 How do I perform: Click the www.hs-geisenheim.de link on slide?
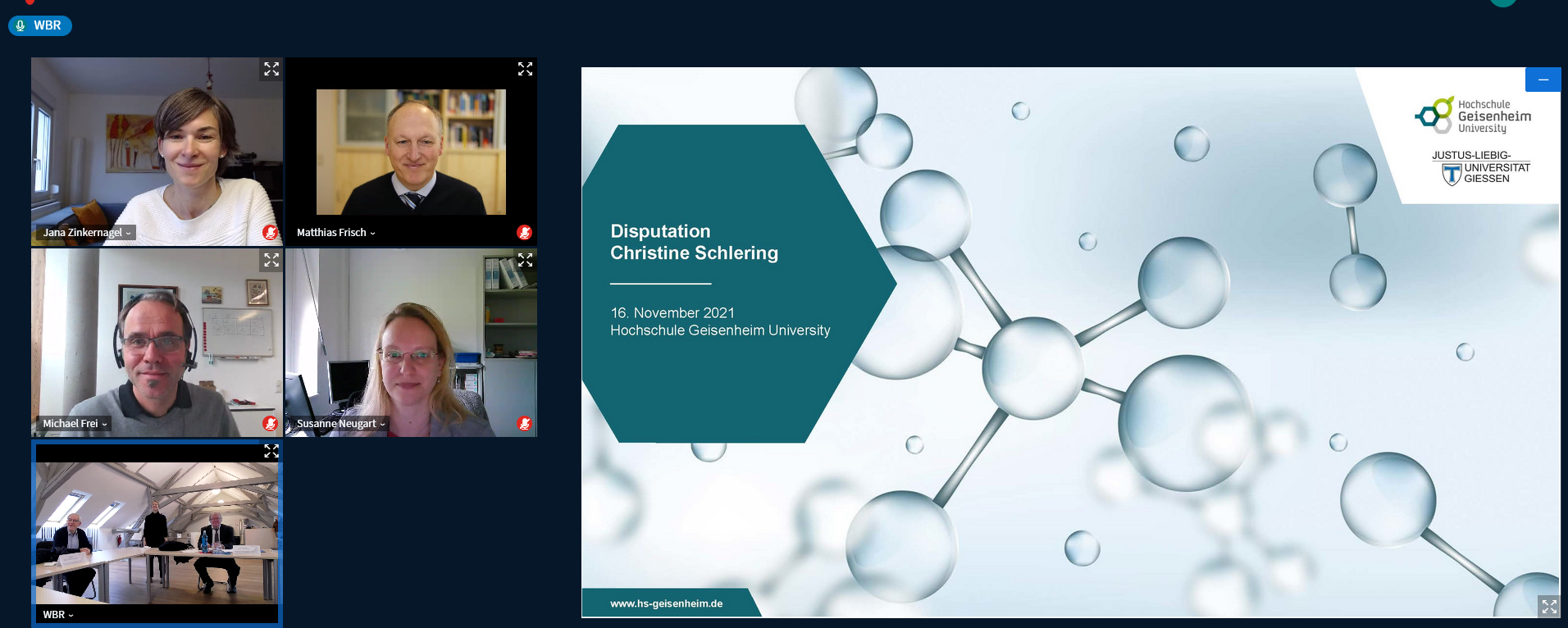[x=666, y=603]
